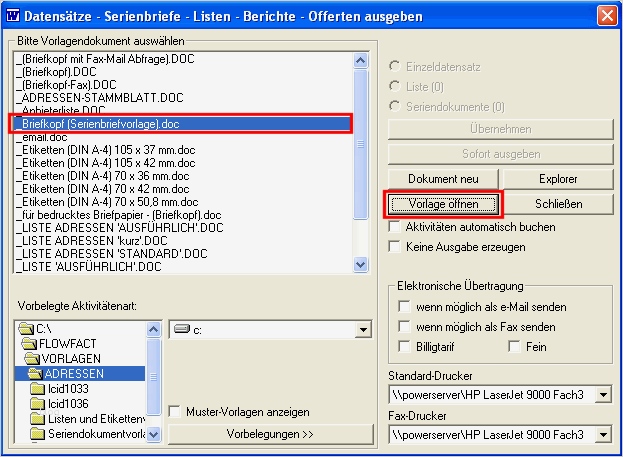Enable Aktivitäten automatisch buchen checkbox
Viewport: 623px width, 457px height.
pyautogui.click(x=394, y=227)
